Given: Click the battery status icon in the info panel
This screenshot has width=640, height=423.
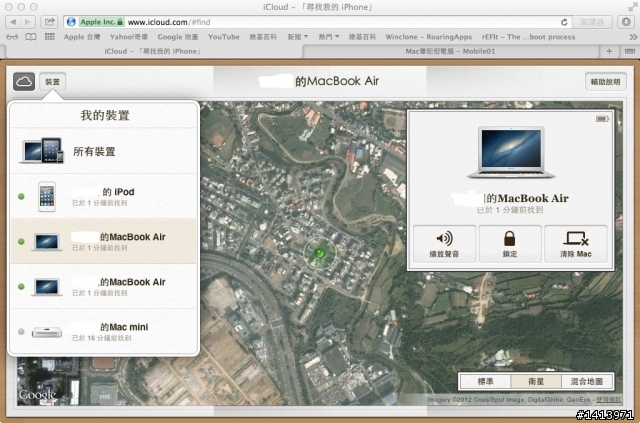Looking at the screenshot, I should pyautogui.click(x=602, y=119).
